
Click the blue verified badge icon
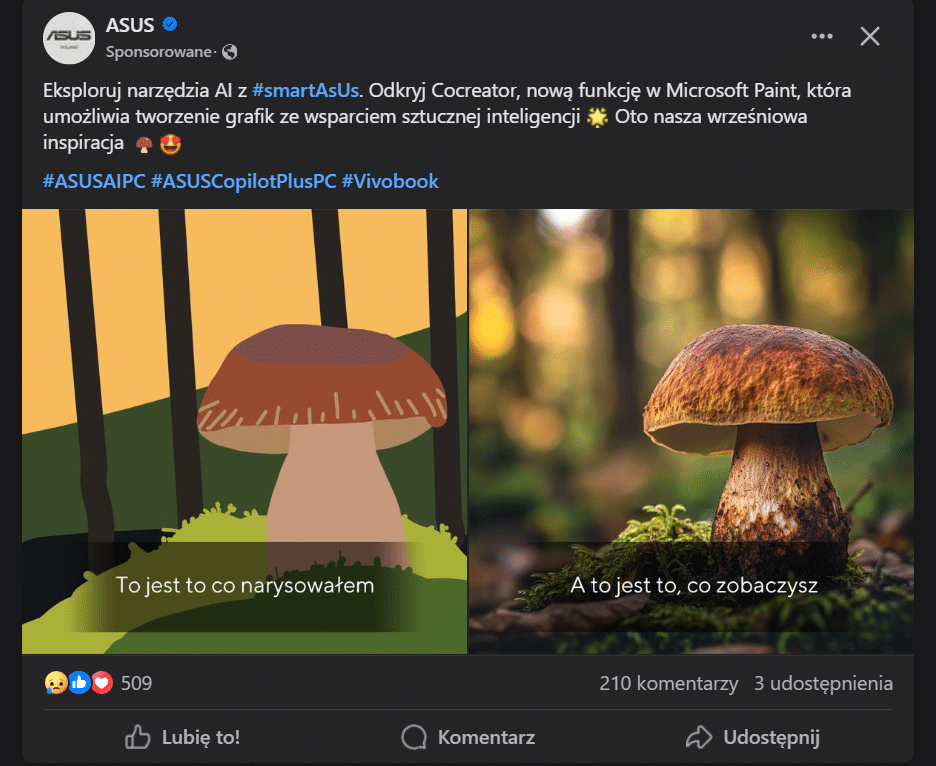click(x=170, y=25)
